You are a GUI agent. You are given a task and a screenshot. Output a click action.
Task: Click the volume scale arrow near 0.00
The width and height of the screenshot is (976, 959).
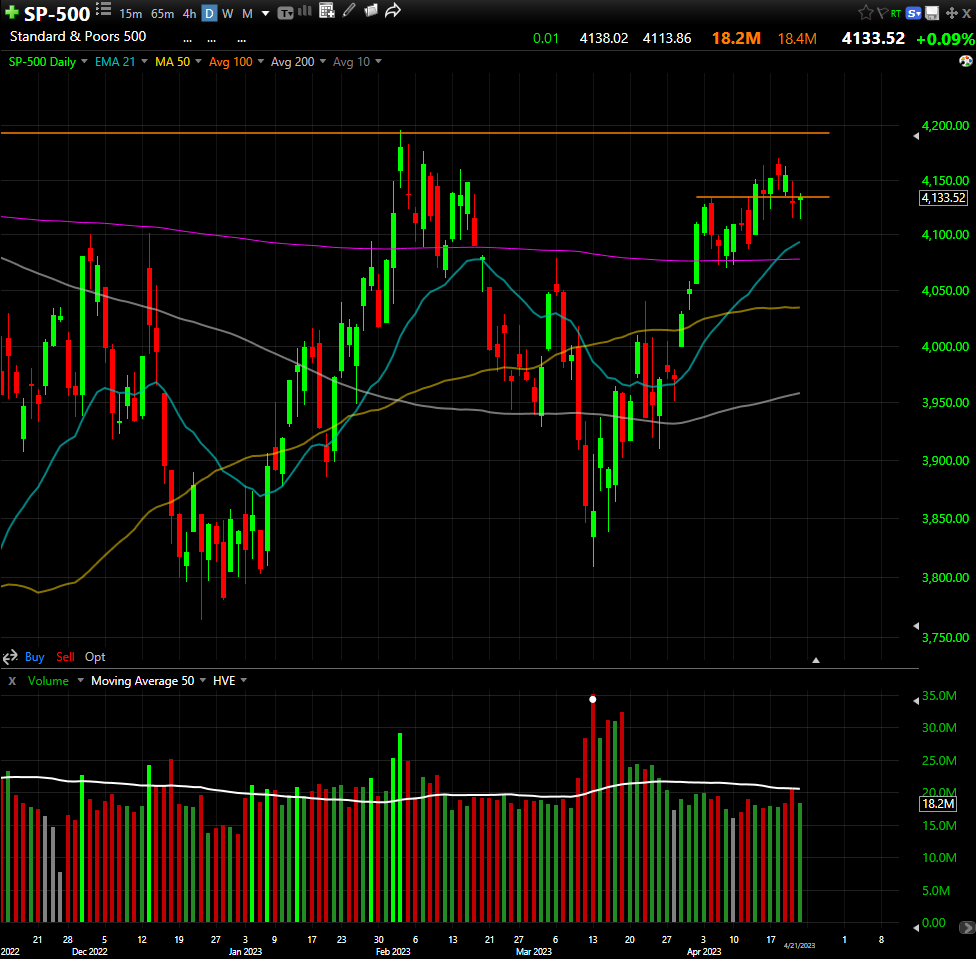coord(916,928)
